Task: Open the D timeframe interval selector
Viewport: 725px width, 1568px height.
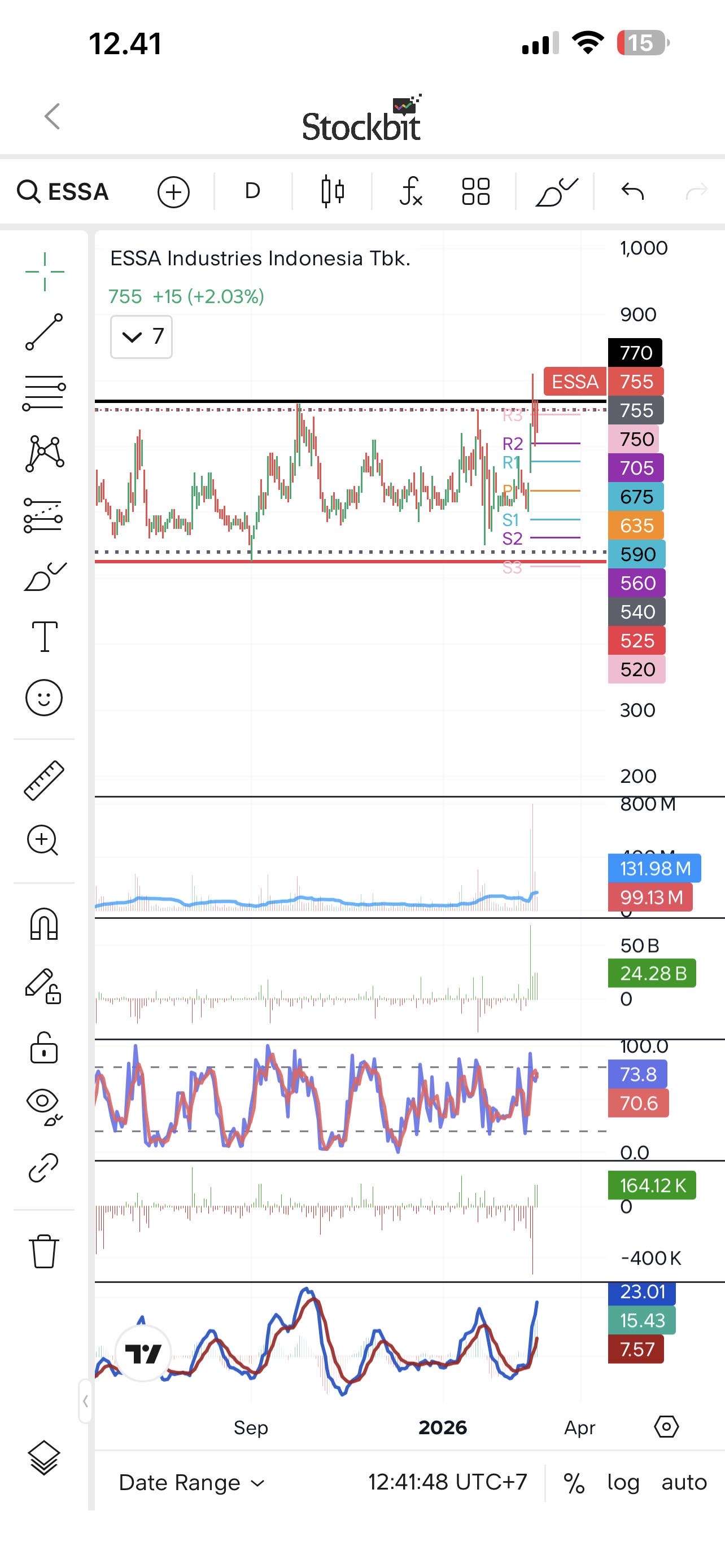Action: click(x=252, y=192)
